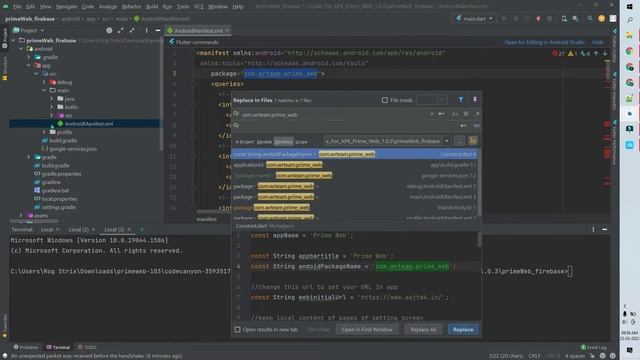Image resolution: width=640 pixels, height=360 pixels.
Task: Open the directory path dropdown arrow
Action: (x=447, y=141)
